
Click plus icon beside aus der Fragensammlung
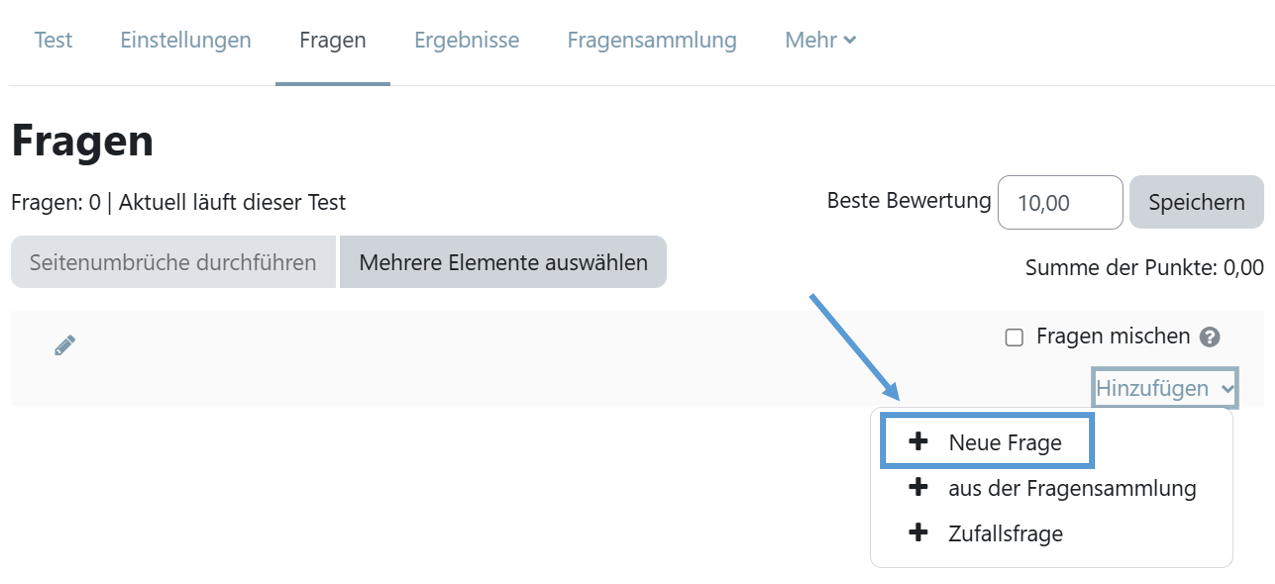pyautogui.click(x=918, y=488)
